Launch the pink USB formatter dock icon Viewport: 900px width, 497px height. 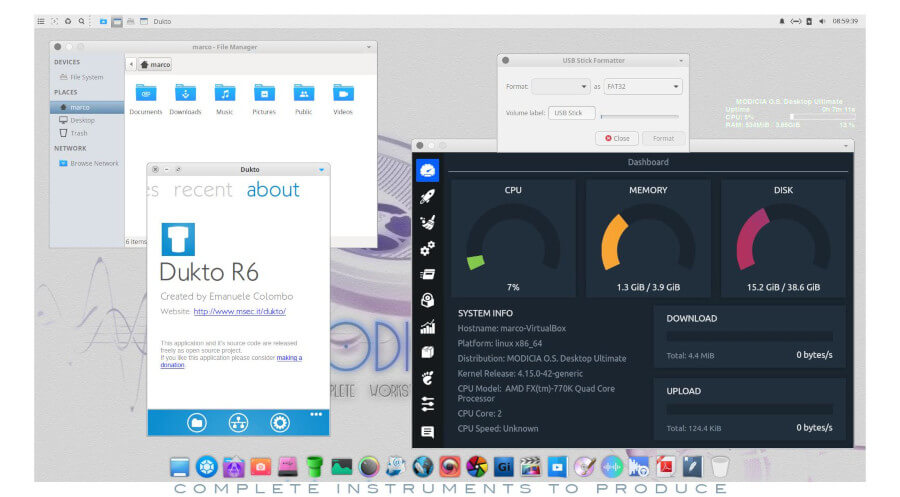coord(288,467)
